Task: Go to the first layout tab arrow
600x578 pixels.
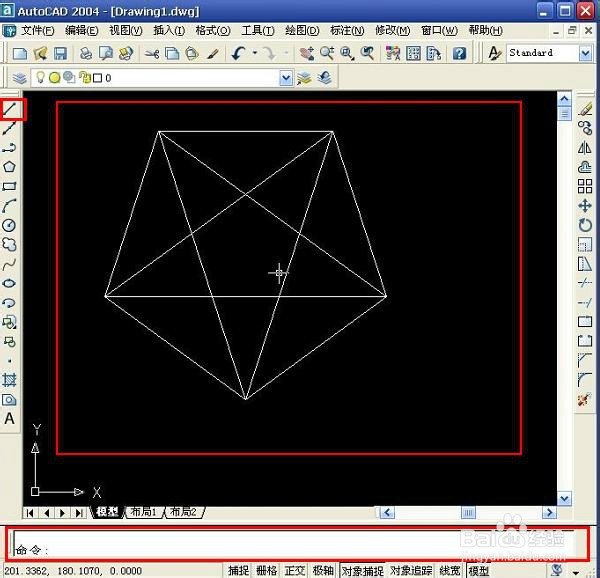Action: click(30, 513)
